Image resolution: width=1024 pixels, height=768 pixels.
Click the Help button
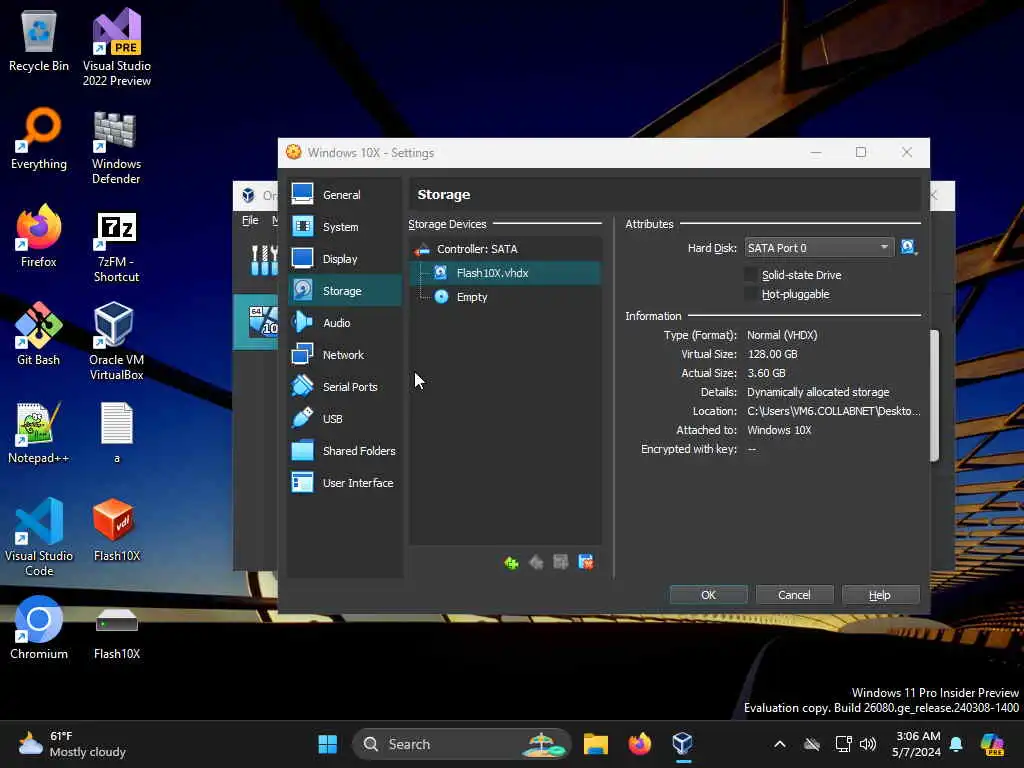coord(880,595)
